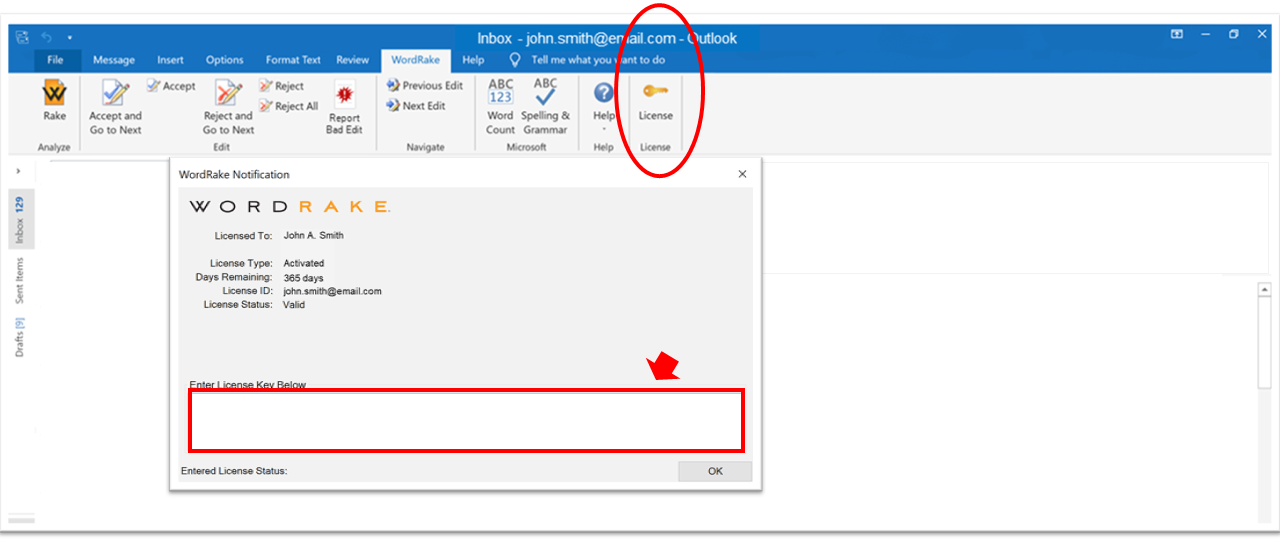1280x539 pixels.
Task: Switch to the Message tab
Action: point(114,60)
